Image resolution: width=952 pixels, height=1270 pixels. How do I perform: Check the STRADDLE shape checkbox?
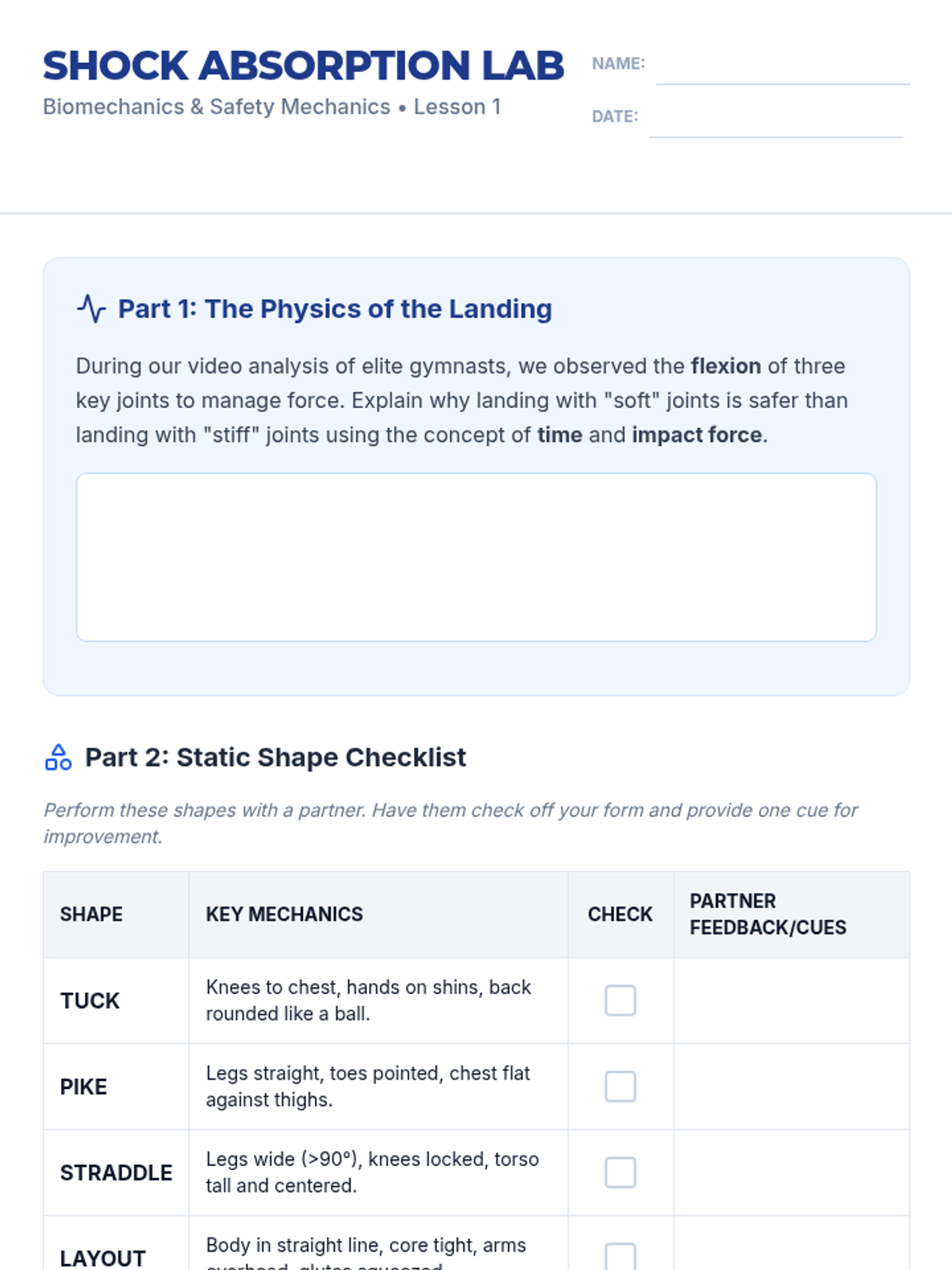click(x=620, y=1172)
